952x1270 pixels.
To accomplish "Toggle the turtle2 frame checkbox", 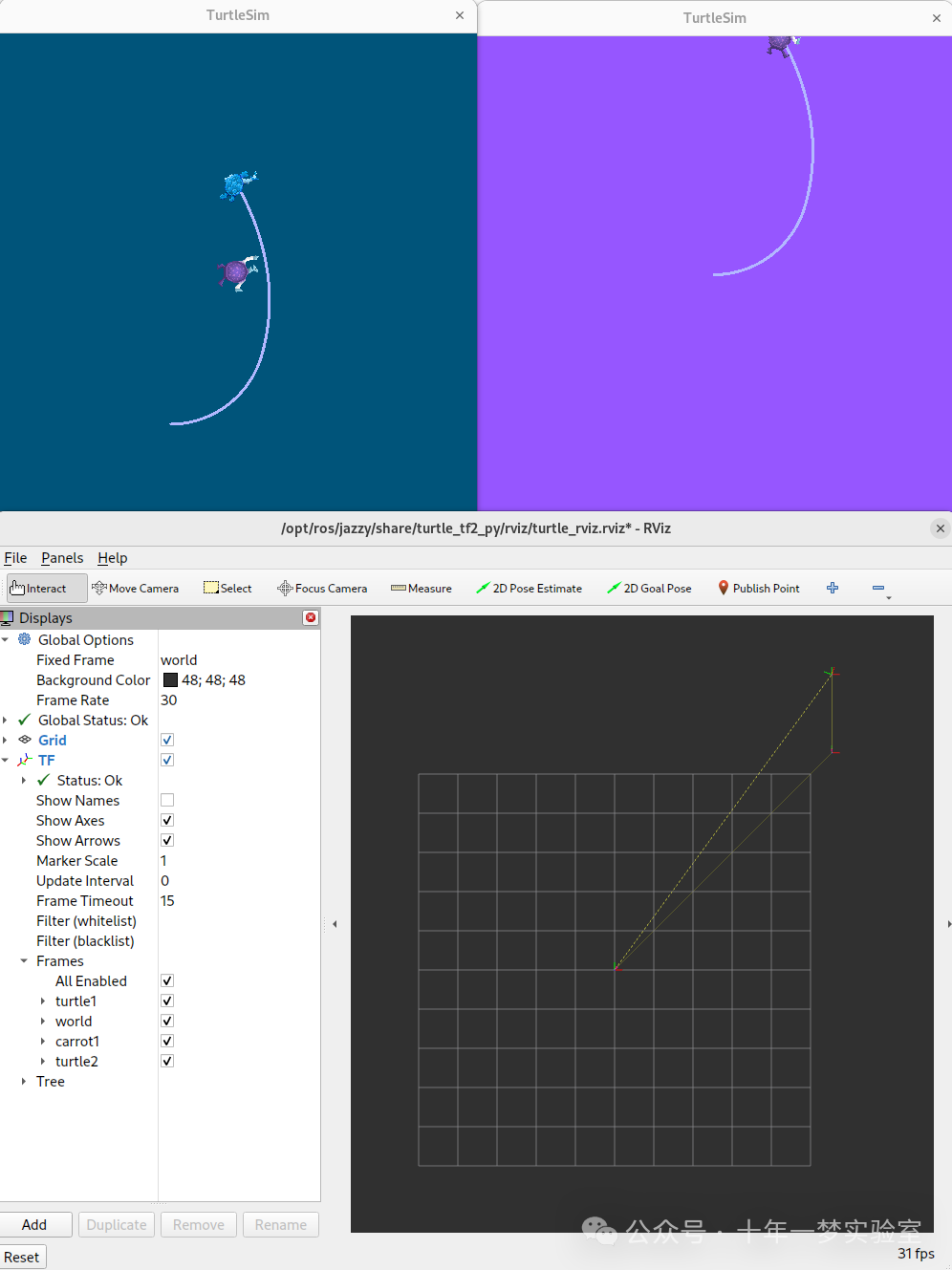I will pyautogui.click(x=167, y=1061).
